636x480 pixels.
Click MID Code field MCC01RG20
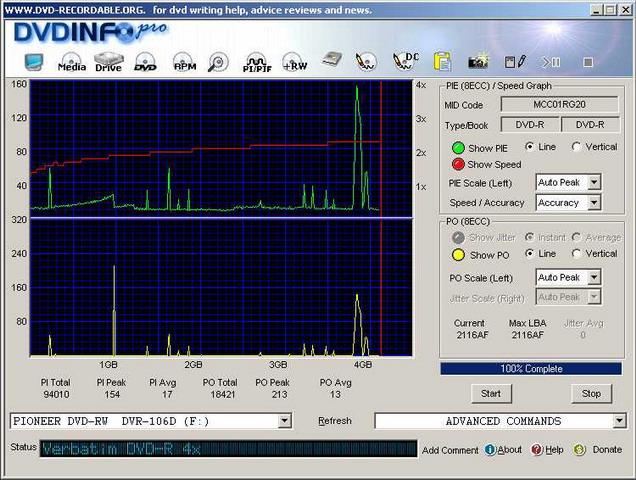pos(559,104)
